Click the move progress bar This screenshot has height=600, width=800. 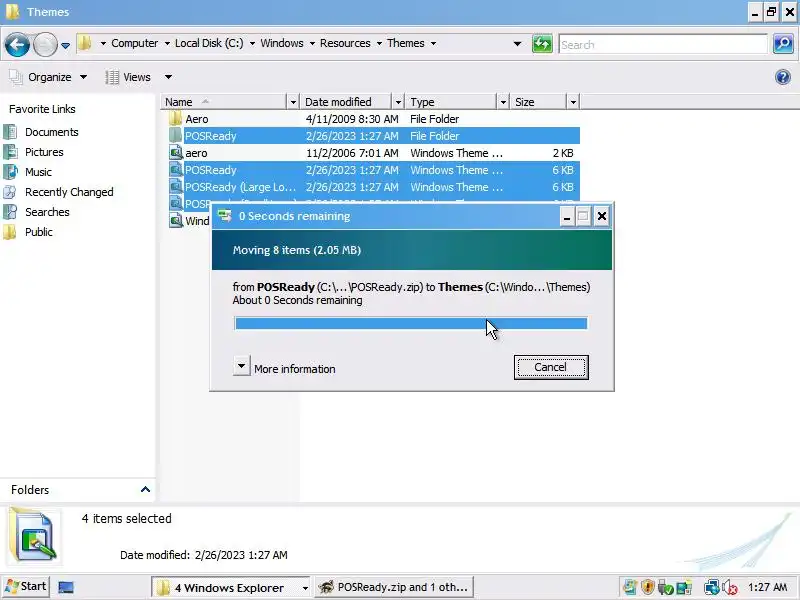(411, 323)
